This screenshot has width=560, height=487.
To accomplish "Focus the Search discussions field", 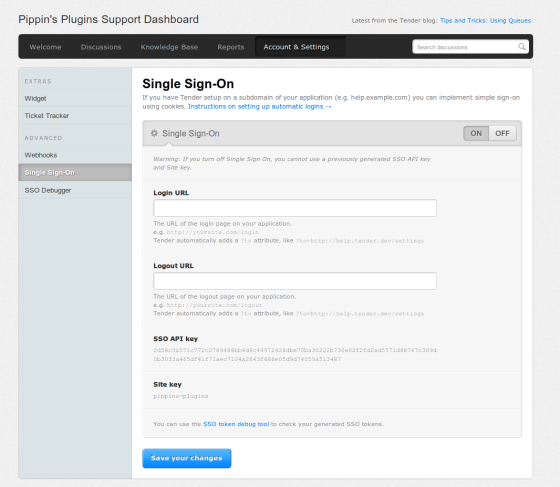I will click(466, 47).
